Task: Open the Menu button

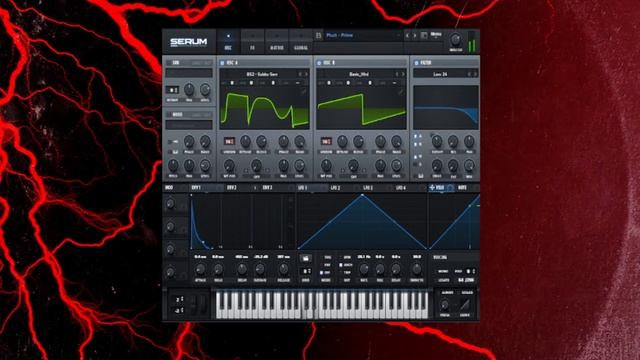Action: coord(436,34)
